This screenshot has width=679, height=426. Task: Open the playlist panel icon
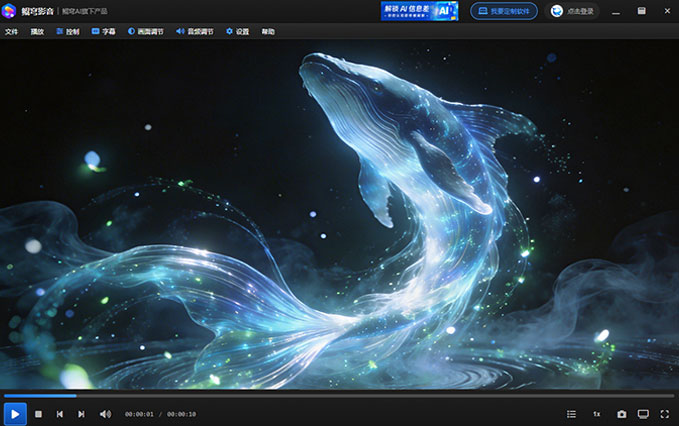(x=571, y=414)
